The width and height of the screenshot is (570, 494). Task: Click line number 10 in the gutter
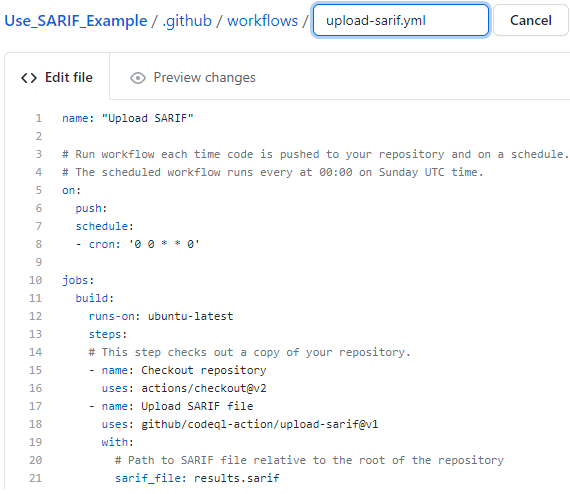[x=36, y=280]
